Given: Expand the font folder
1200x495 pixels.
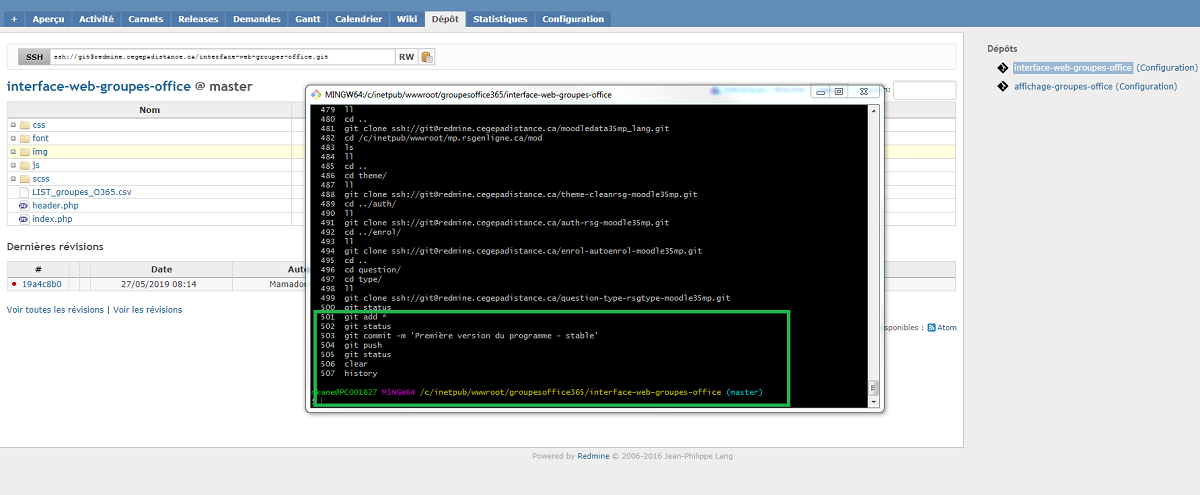Looking at the screenshot, I should click(x=13, y=139).
